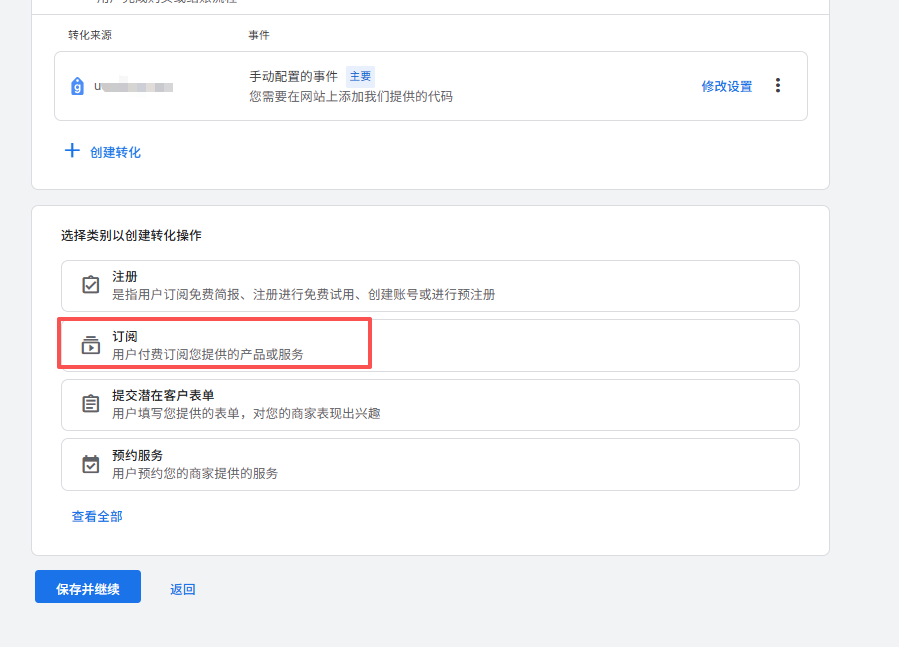899x647 pixels.
Task: Click the 预约服务 calendar icon
Action: pos(91,464)
